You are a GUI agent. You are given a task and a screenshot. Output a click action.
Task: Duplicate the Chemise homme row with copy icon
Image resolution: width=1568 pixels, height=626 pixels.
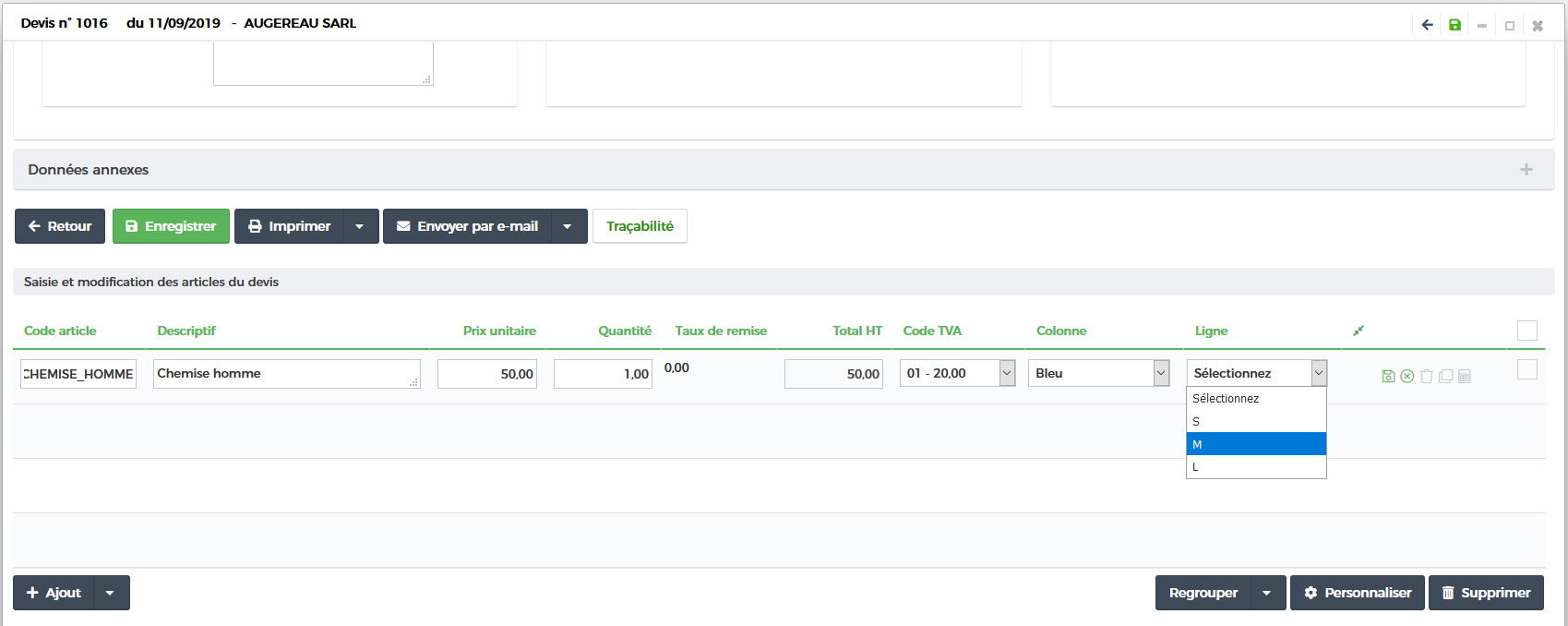point(1445,376)
